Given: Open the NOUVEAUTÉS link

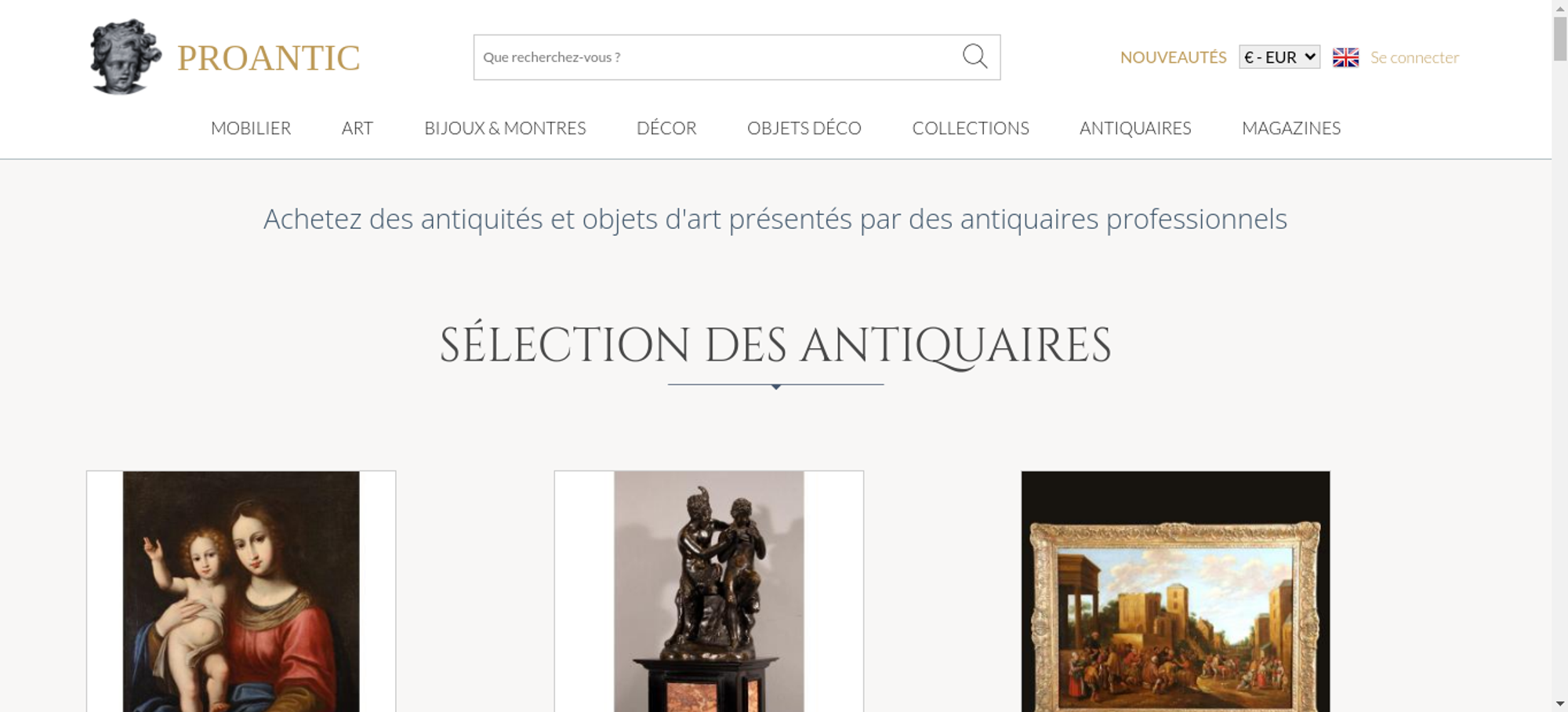Looking at the screenshot, I should (1173, 57).
